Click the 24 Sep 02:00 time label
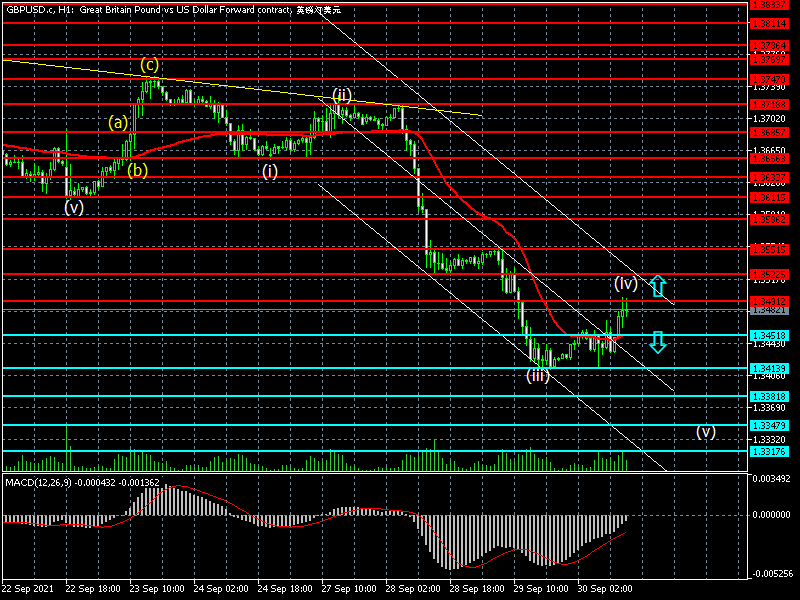 (x=221, y=589)
